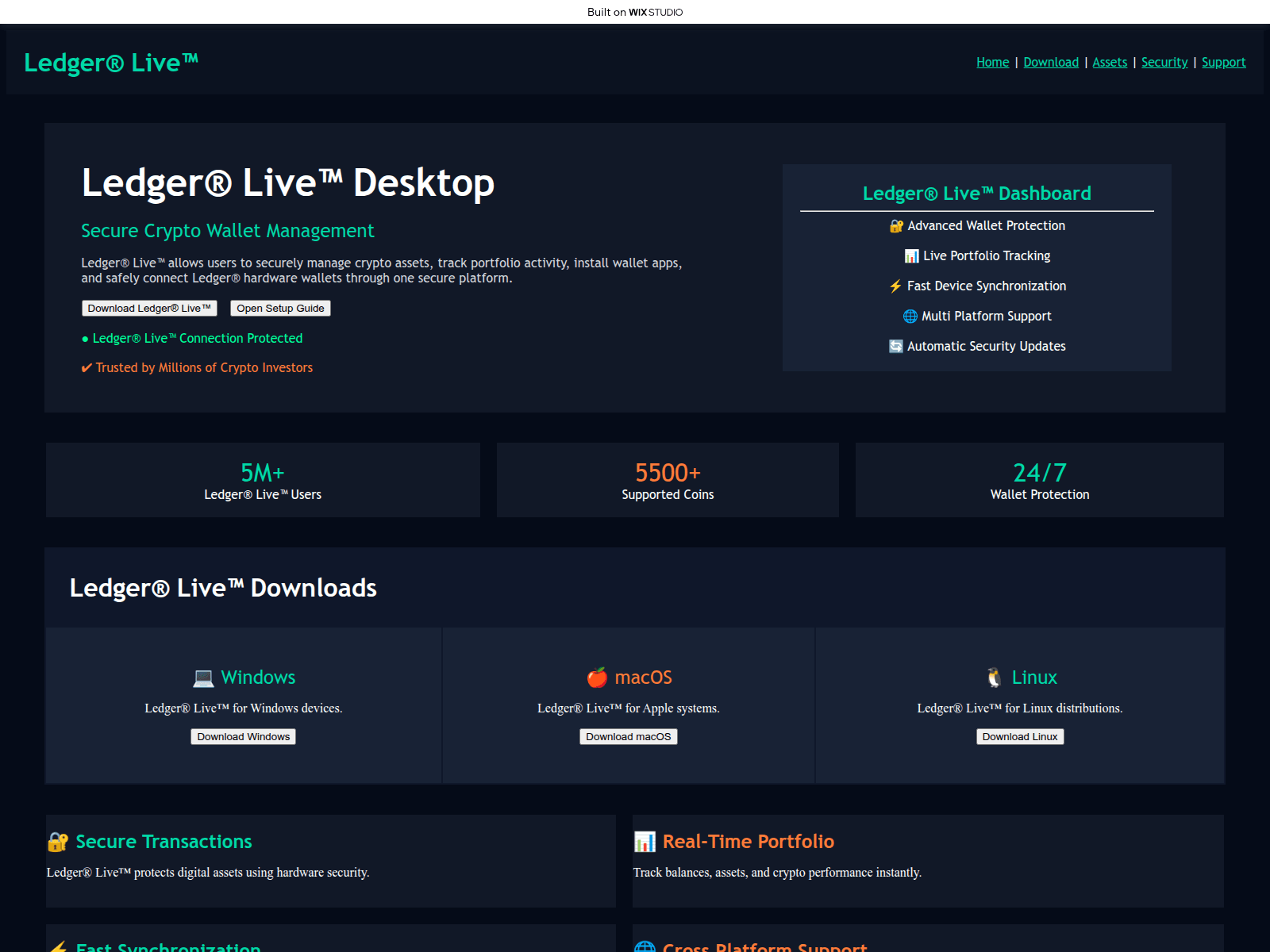Click Live Portfolio Tracking text

click(987, 256)
